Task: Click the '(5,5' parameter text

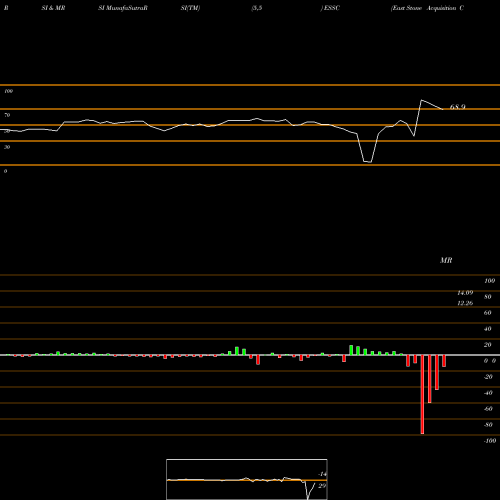Action: click(x=257, y=8)
